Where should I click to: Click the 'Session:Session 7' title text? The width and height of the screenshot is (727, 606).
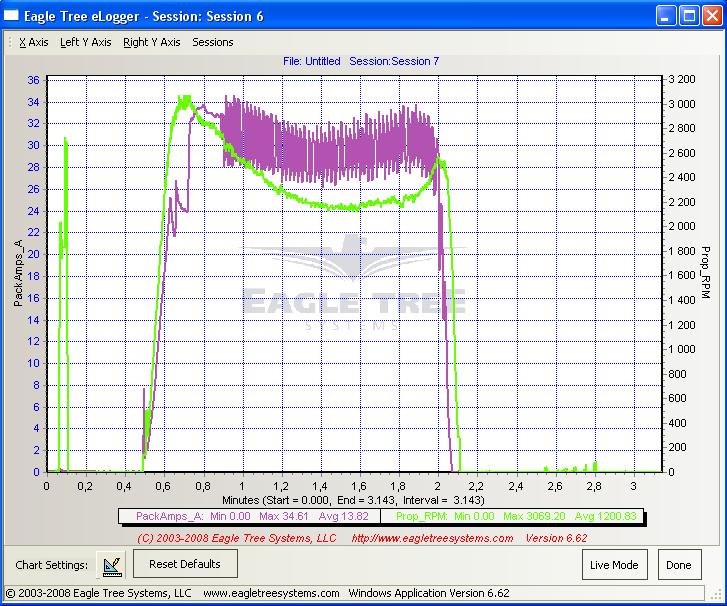coord(394,61)
